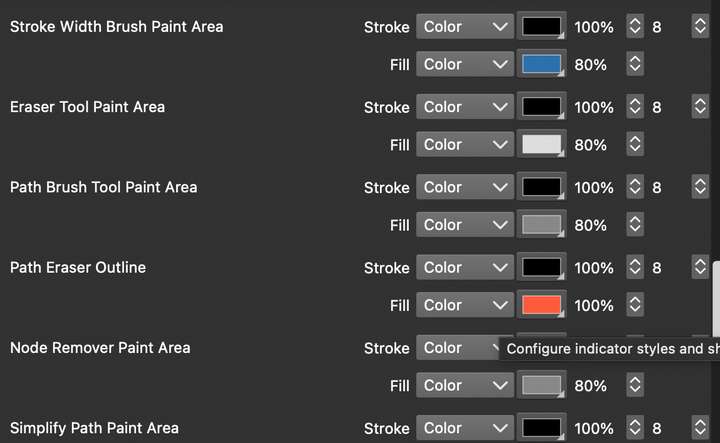Adjust Stroke Width Brush stroke opacity stepper
The image size is (720, 443).
click(634, 27)
